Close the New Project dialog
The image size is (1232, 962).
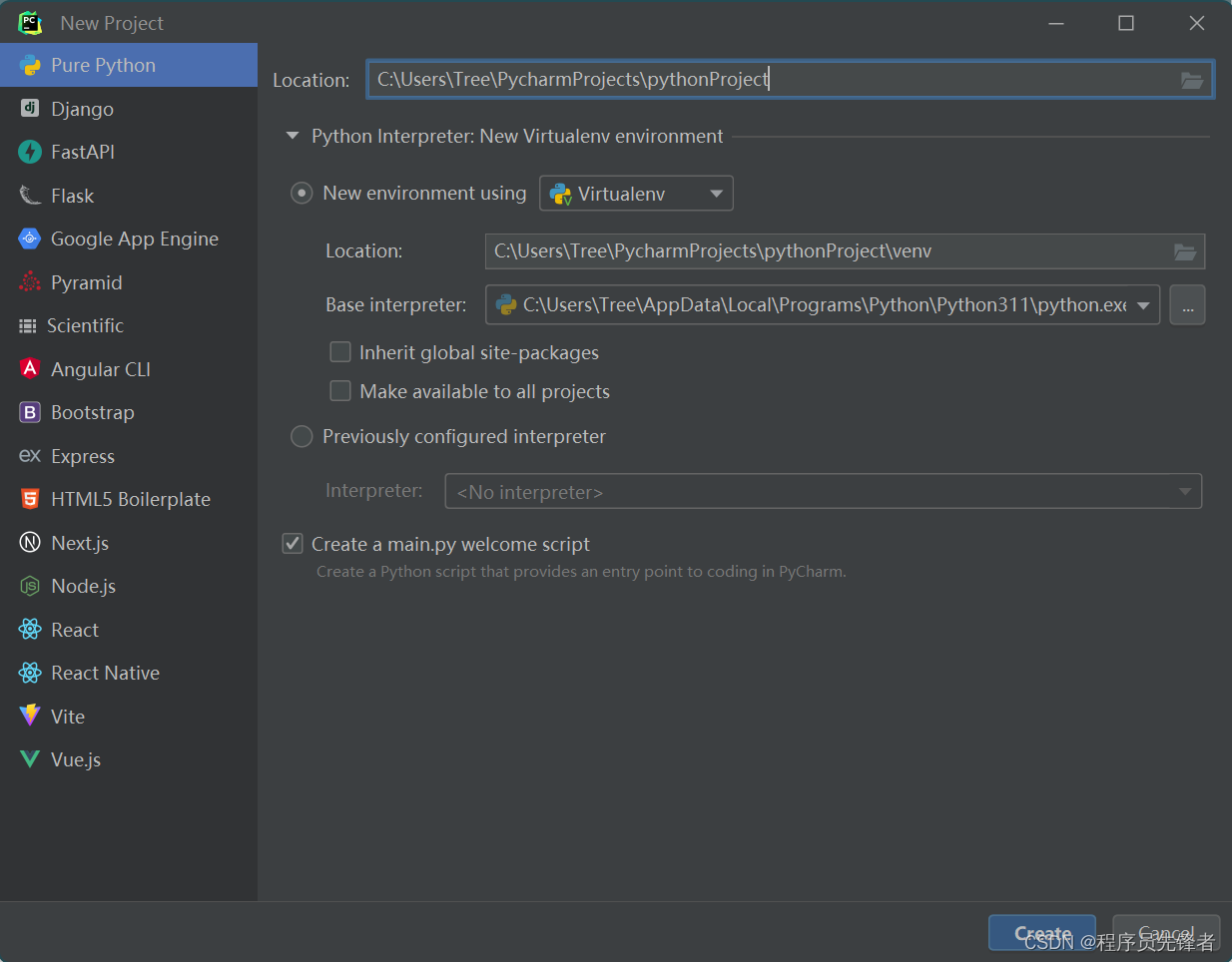pos(1196,23)
